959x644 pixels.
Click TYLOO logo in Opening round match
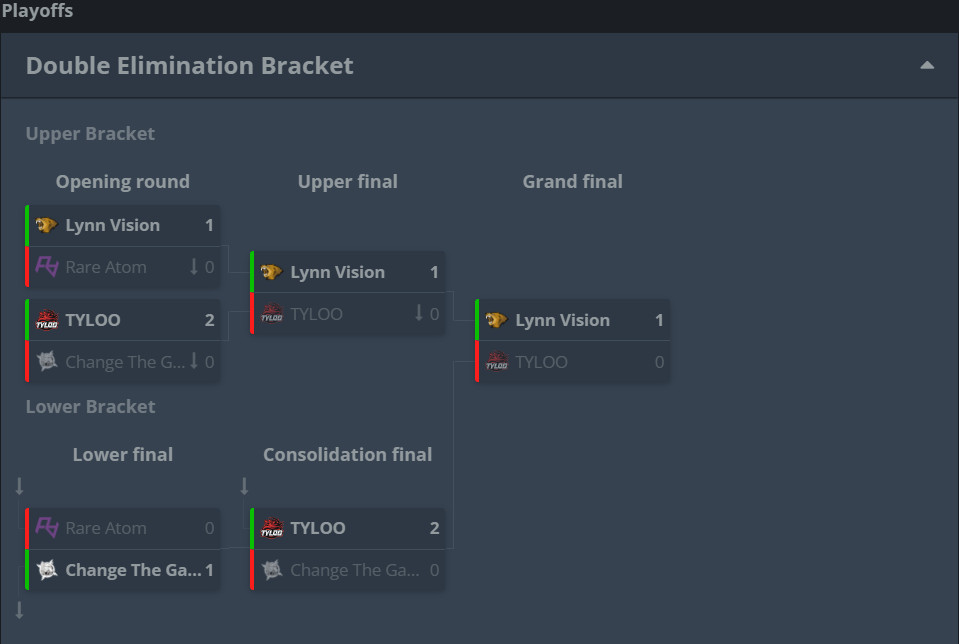pos(46,320)
